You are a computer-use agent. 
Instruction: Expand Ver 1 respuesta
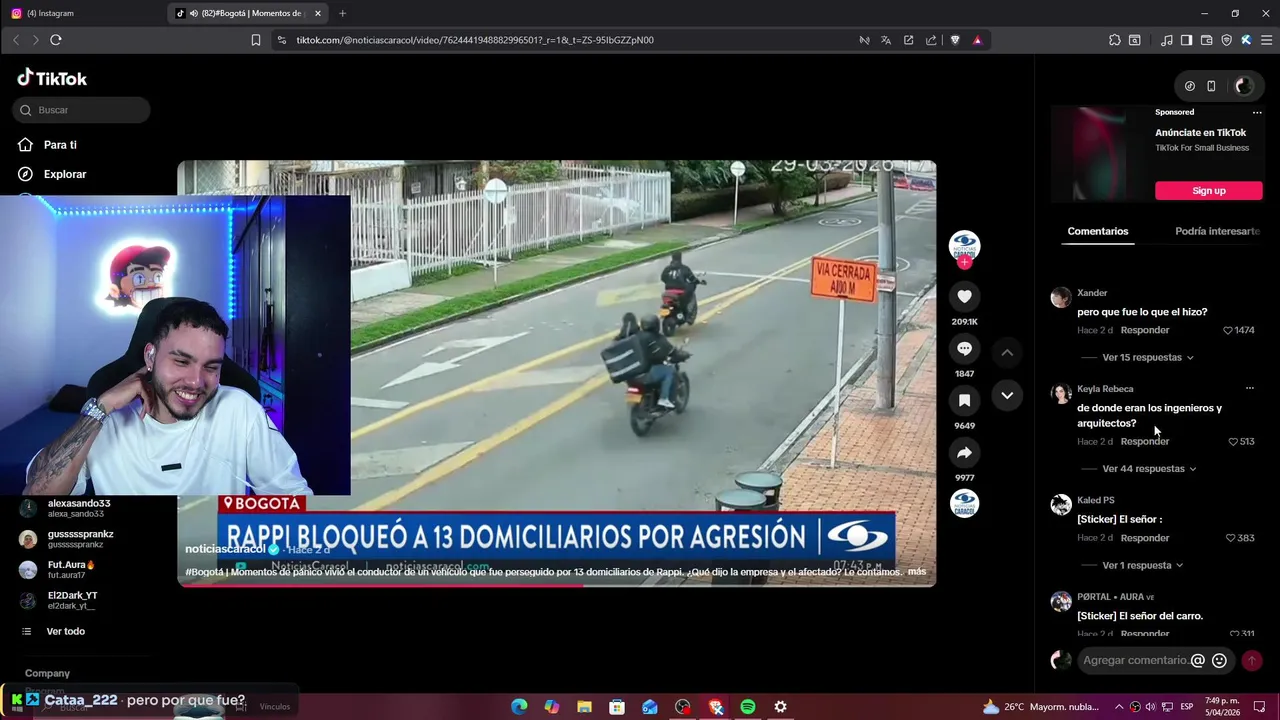click(1142, 565)
